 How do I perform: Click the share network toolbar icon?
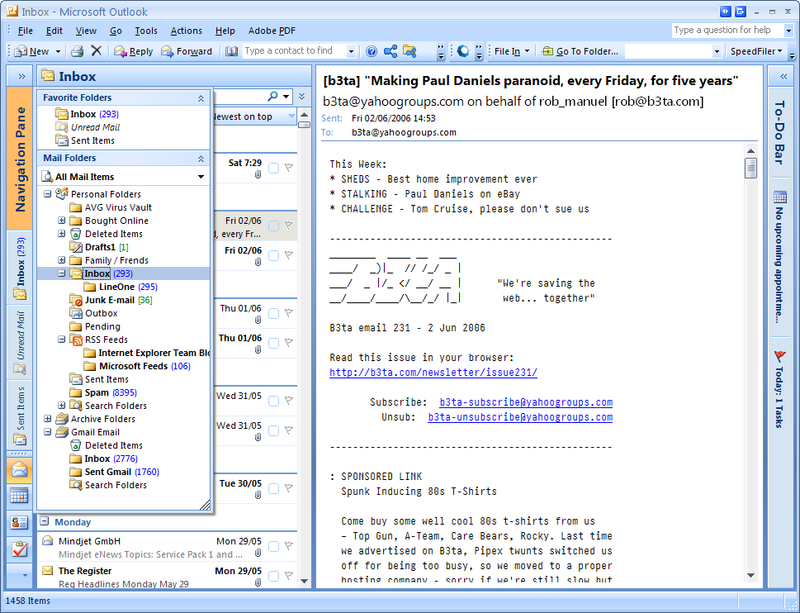pyautogui.click(x=390, y=51)
